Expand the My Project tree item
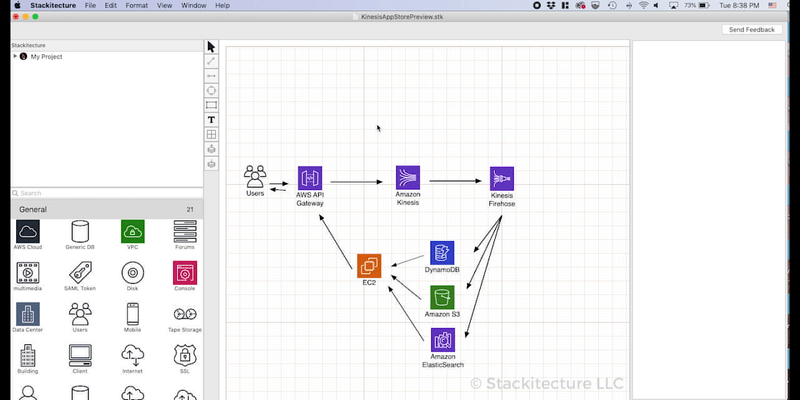 (15, 57)
